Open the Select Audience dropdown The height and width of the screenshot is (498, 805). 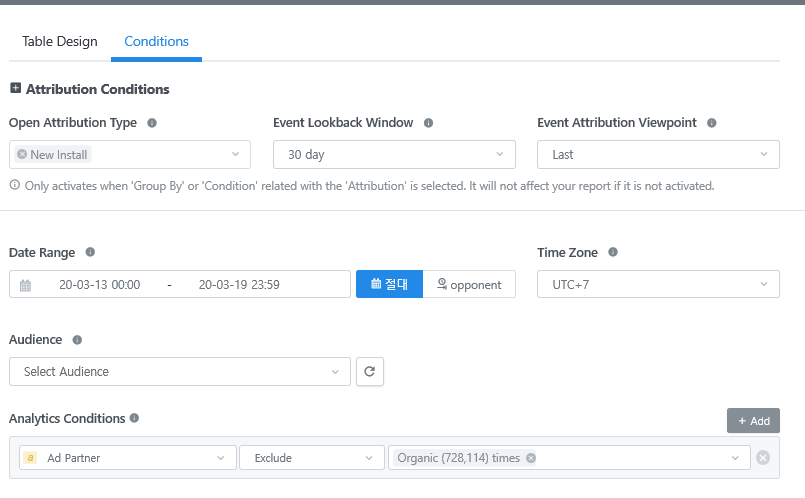(x=180, y=372)
